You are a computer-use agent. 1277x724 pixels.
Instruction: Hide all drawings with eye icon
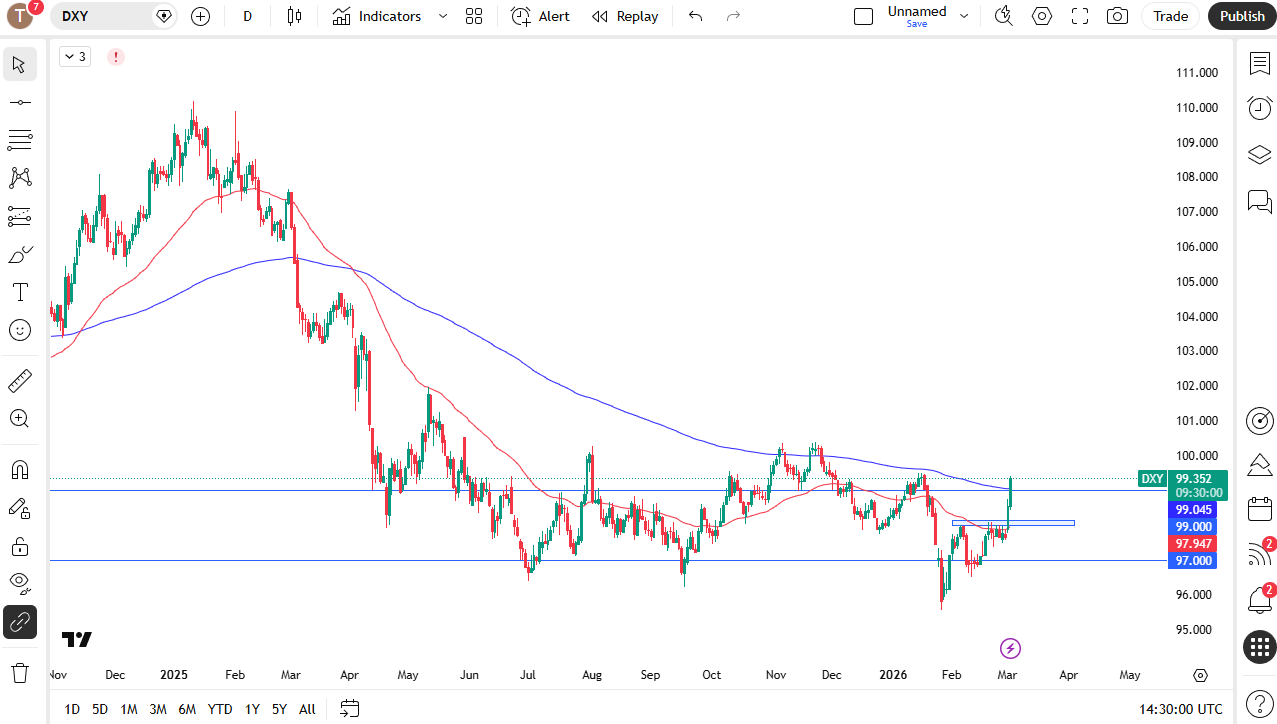19,584
